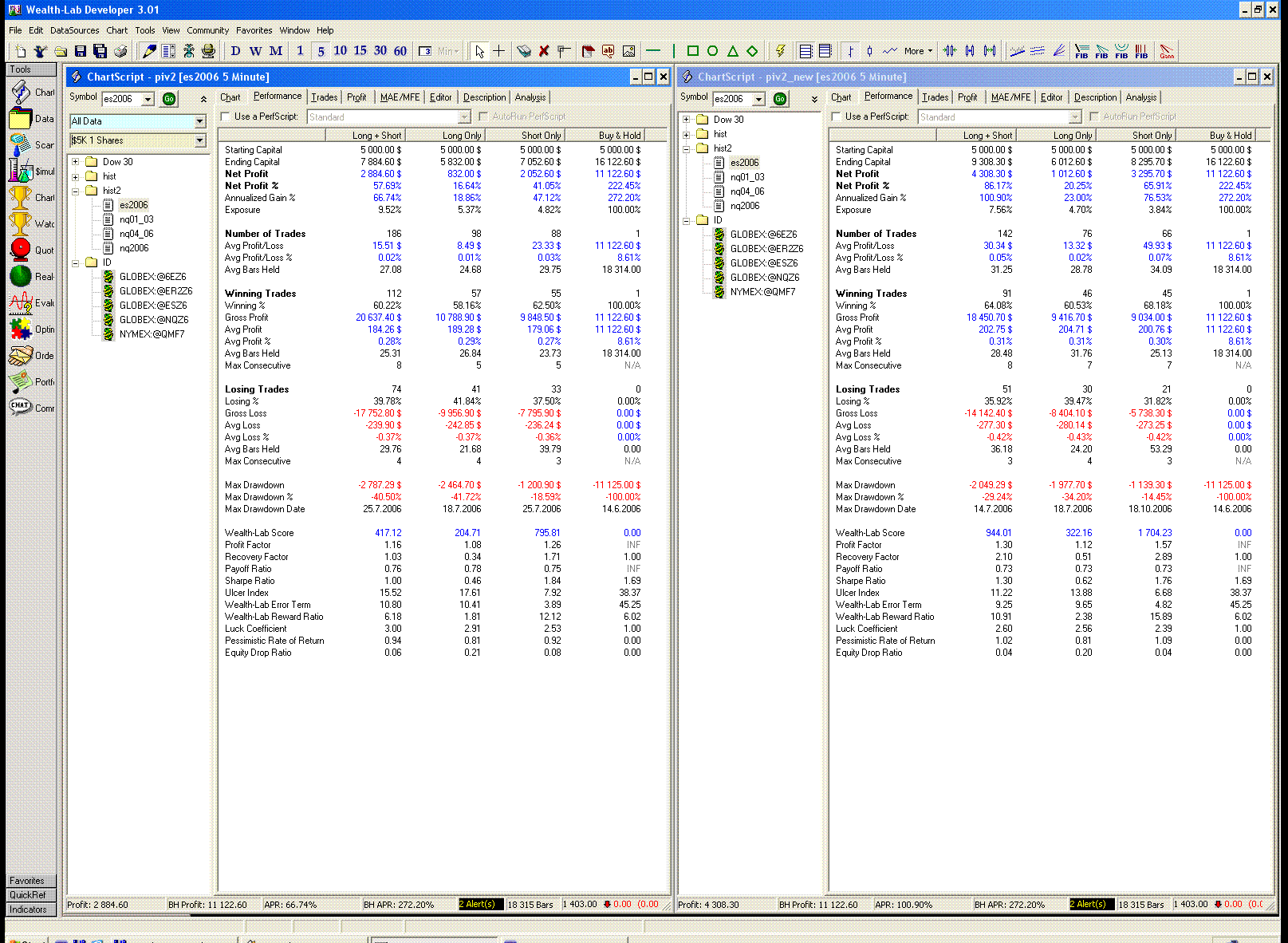Screen dimensions: 1288x943
Task: Select the circle drawing tool
Action: click(x=712, y=51)
